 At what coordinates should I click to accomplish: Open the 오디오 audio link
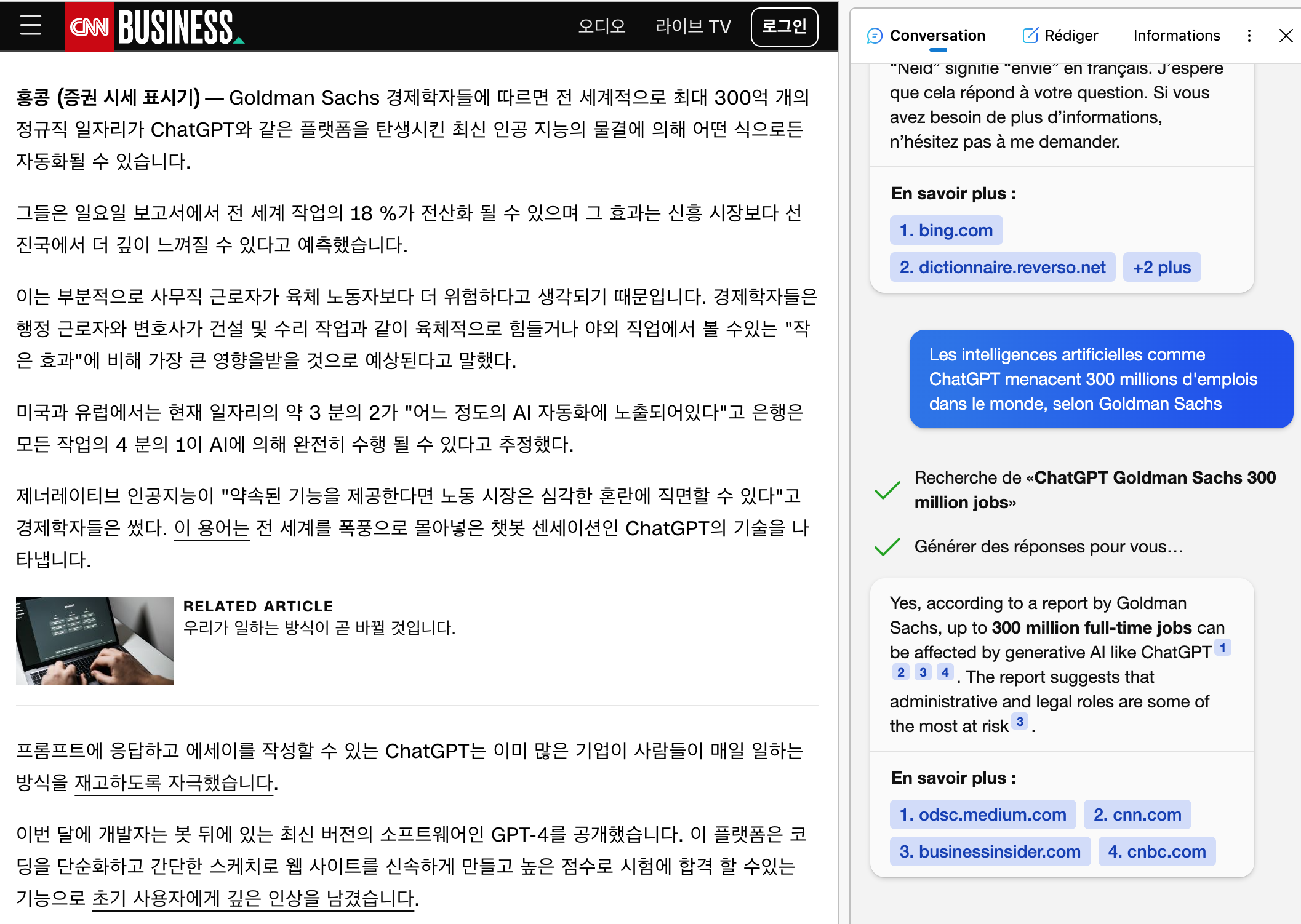602,26
